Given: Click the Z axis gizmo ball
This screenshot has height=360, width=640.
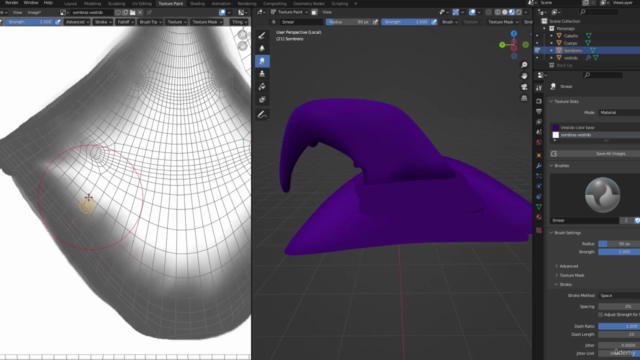Looking at the screenshot, I should coord(514,34).
